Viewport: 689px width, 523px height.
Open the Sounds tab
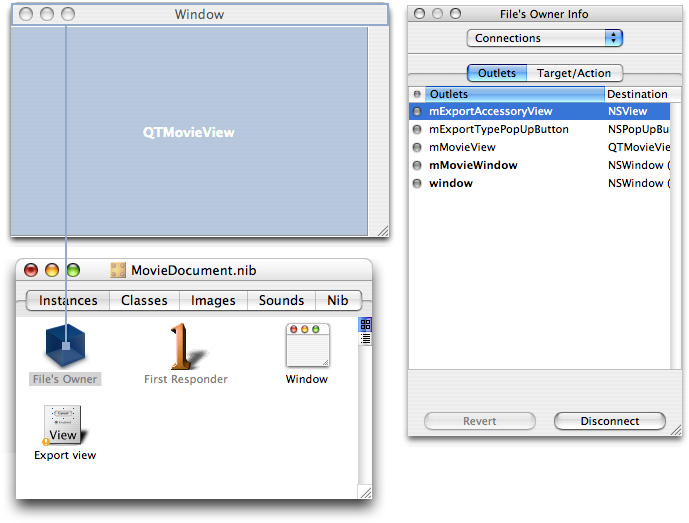pyautogui.click(x=281, y=300)
